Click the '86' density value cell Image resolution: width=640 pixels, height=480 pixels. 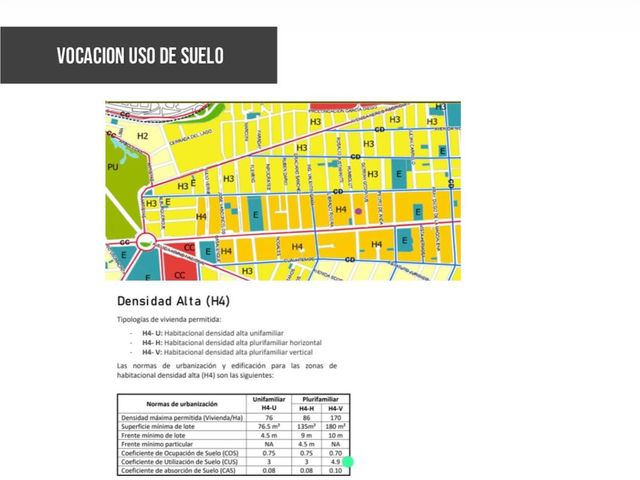coord(307,418)
